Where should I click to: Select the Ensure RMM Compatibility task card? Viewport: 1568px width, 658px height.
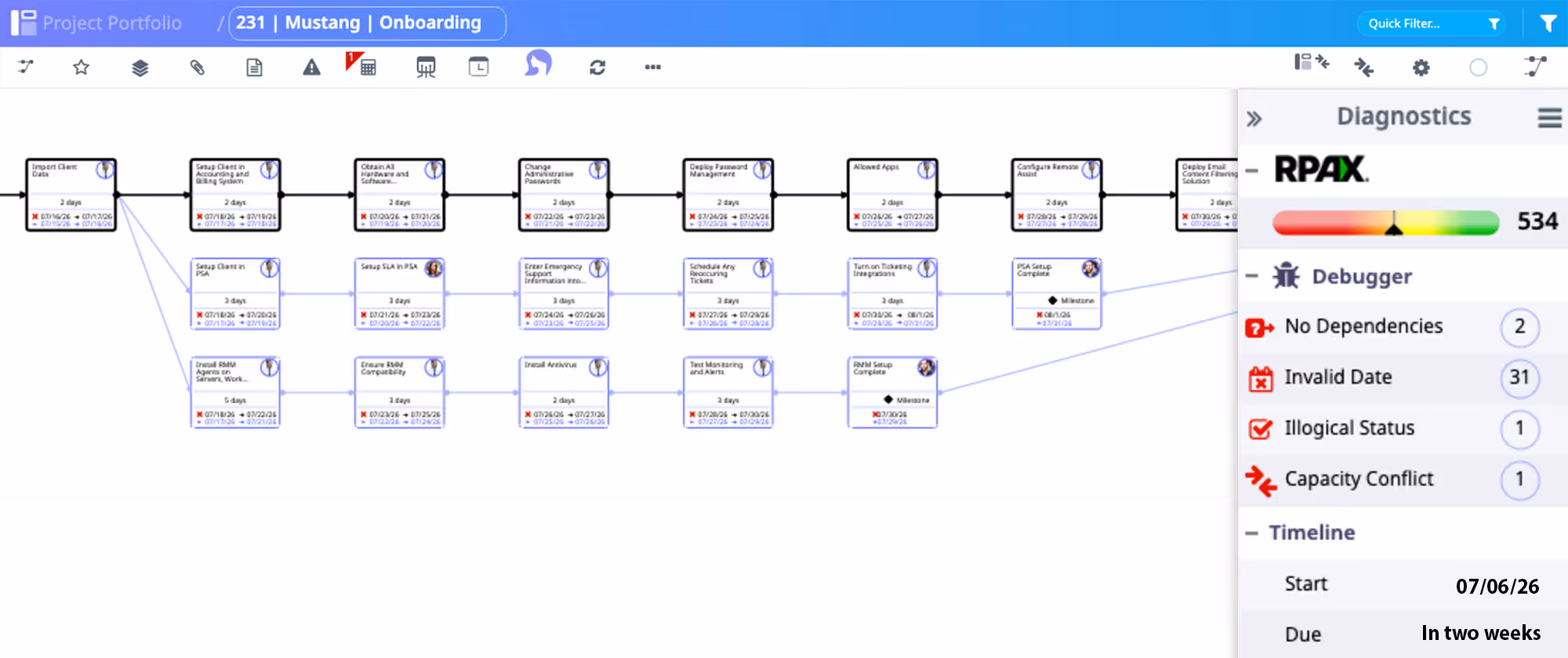point(400,392)
